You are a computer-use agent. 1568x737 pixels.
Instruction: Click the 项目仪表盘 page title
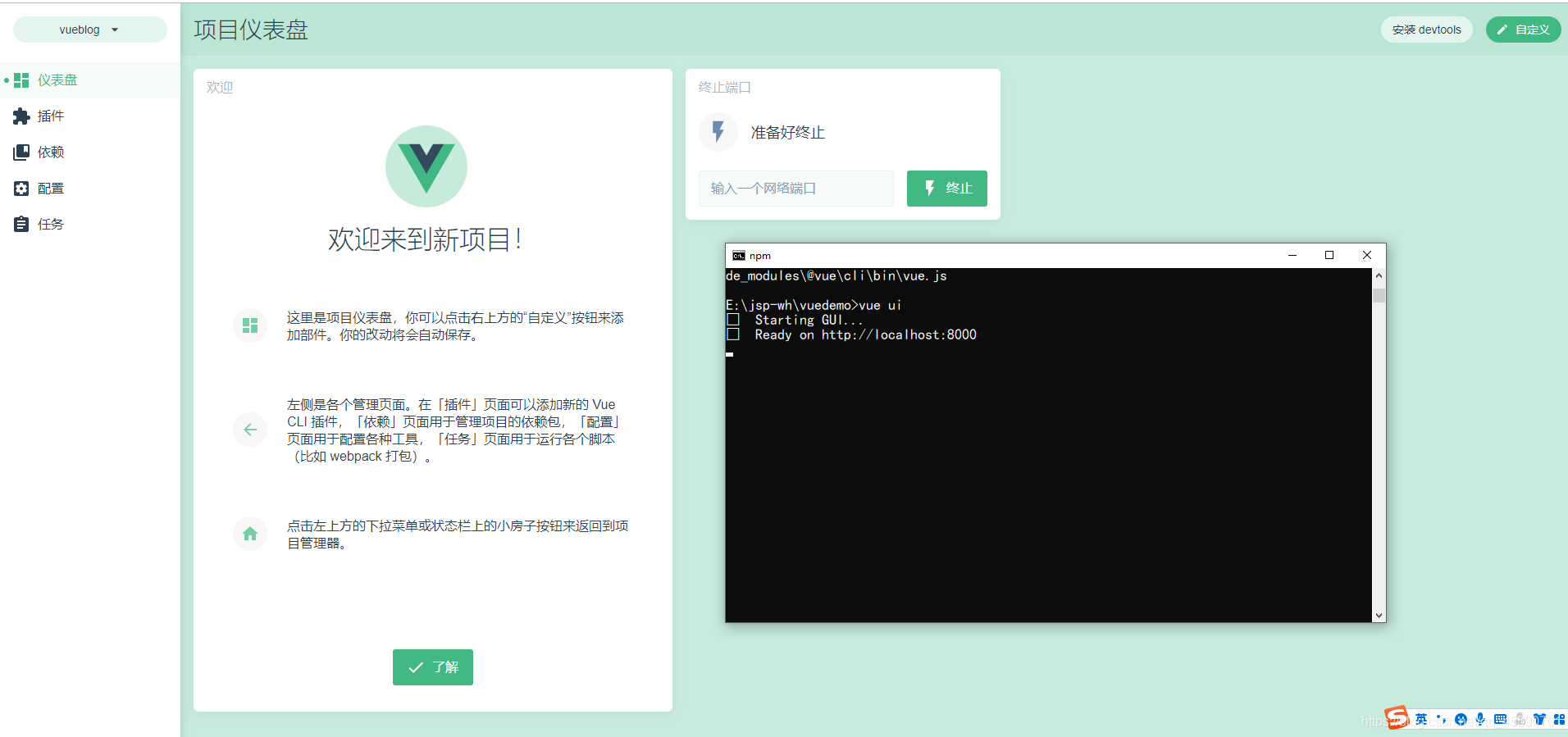[x=251, y=30]
